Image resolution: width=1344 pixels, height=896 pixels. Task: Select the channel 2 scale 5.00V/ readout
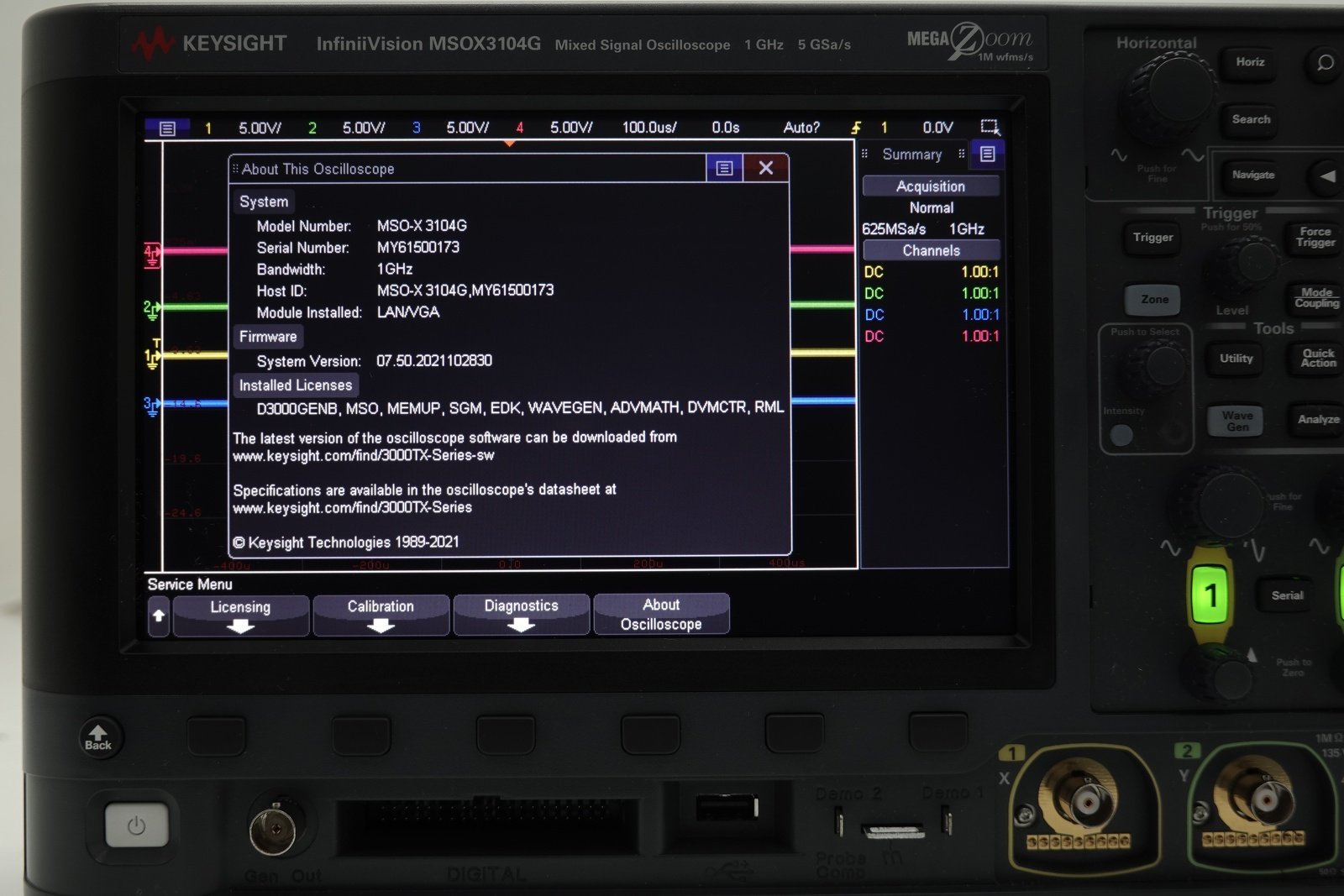pyautogui.click(x=364, y=128)
